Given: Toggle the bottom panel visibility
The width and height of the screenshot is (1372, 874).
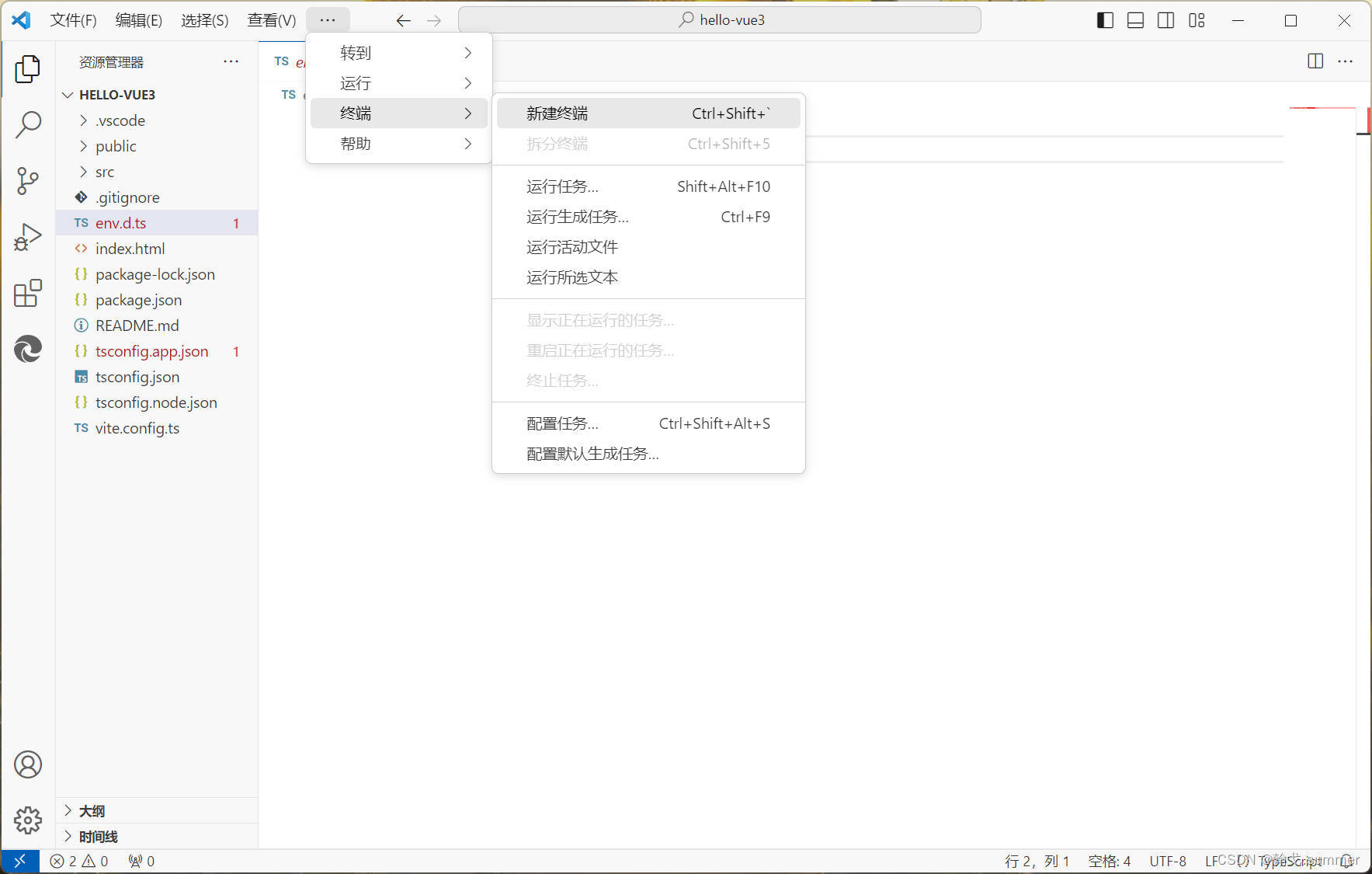Looking at the screenshot, I should point(1135,20).
